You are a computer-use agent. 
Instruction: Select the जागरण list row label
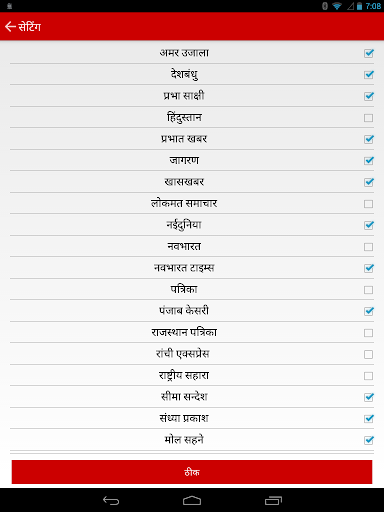(x=184, y=160)
